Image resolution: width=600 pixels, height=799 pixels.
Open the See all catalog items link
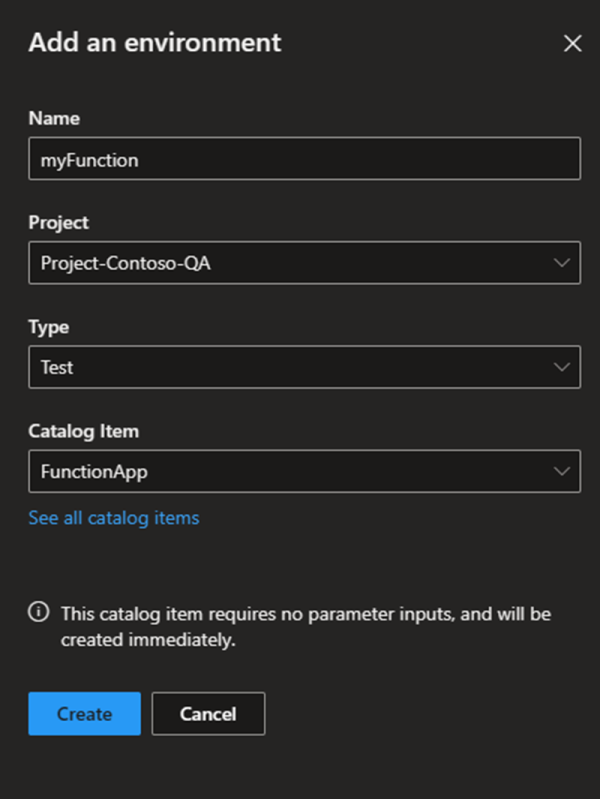pyautogui.click(x=114, y=518)
